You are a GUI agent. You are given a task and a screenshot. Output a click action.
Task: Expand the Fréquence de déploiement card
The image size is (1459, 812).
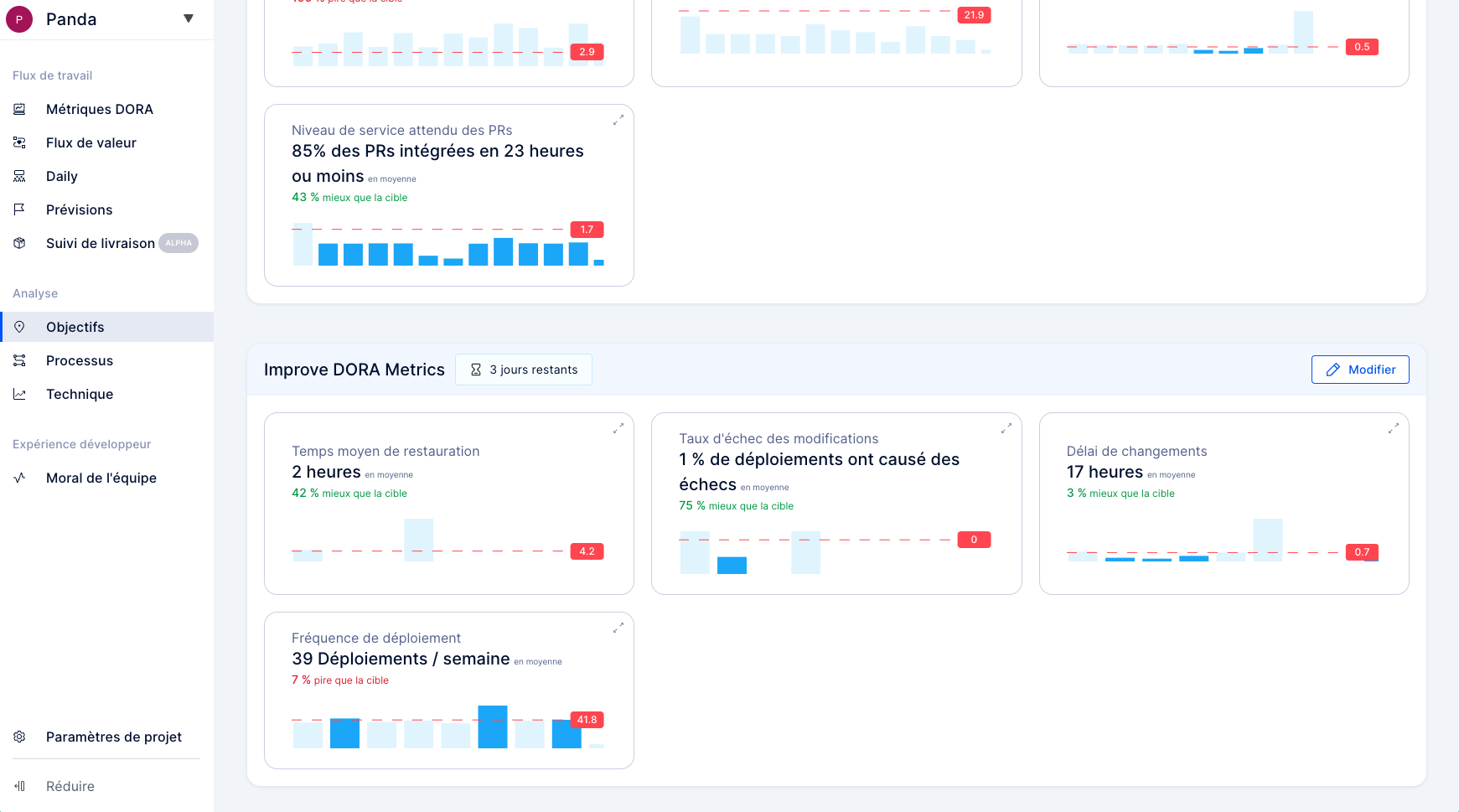point(618,627)
